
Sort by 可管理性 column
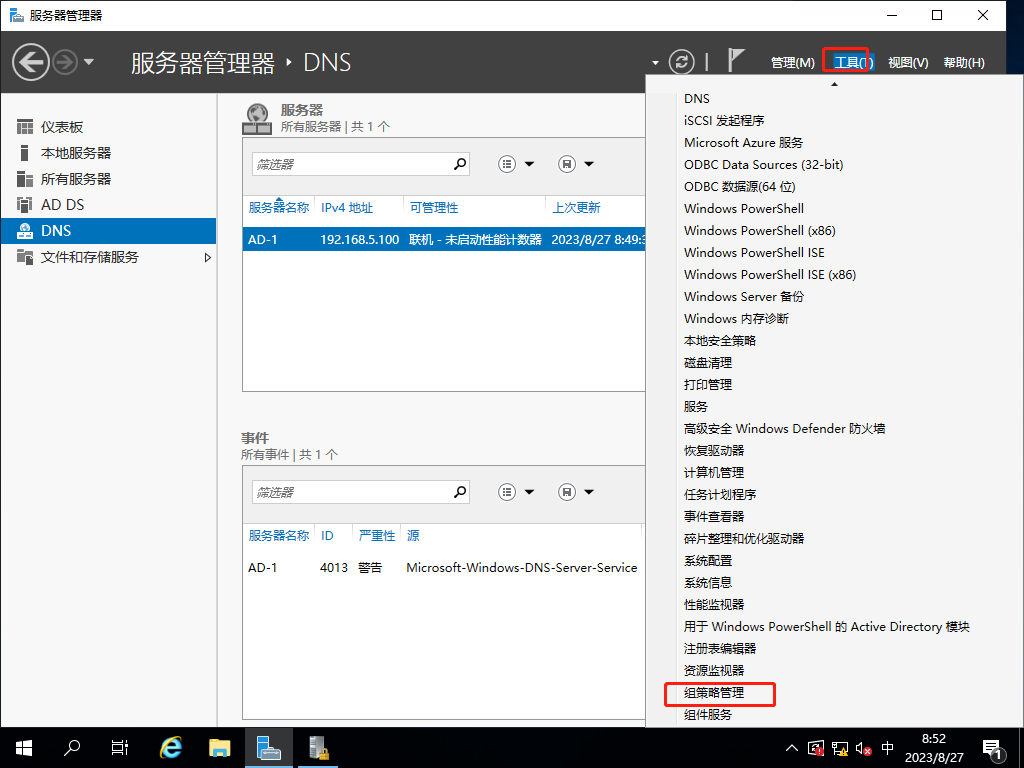[x=434, y=208]
